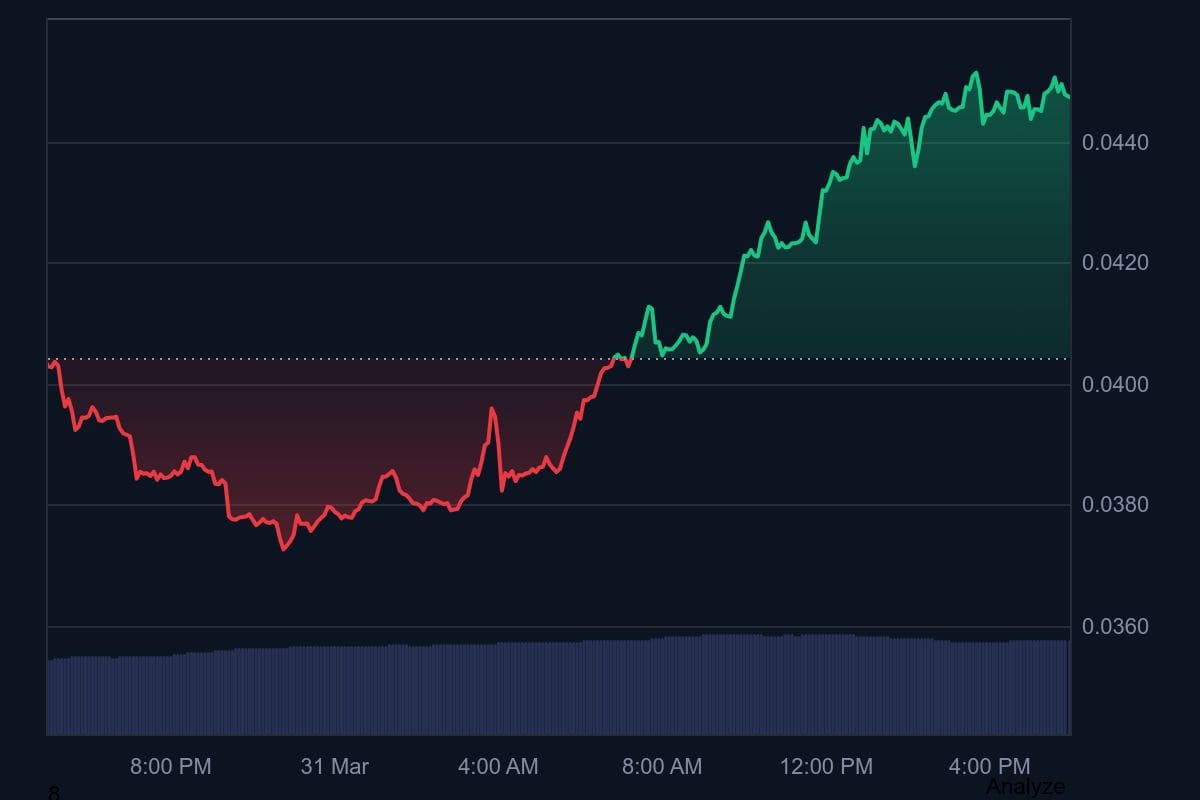Click the 4:00 PM time marker

989,767
